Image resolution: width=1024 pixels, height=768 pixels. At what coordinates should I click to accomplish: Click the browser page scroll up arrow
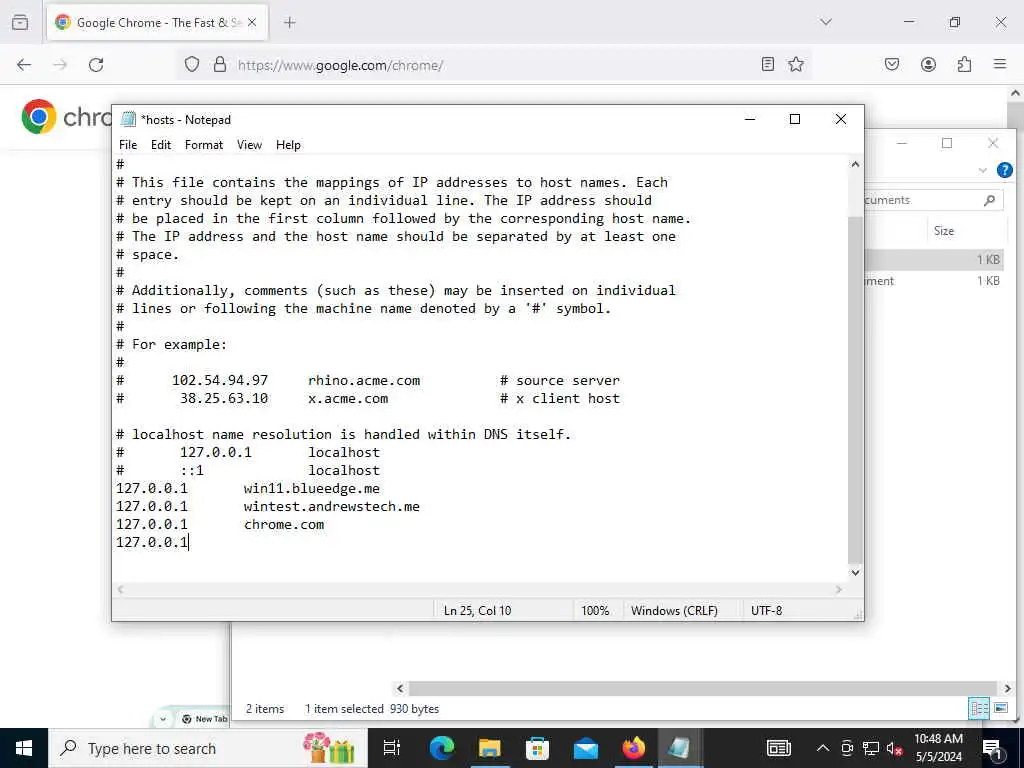pyautogui.click(x=1016, y=93)
